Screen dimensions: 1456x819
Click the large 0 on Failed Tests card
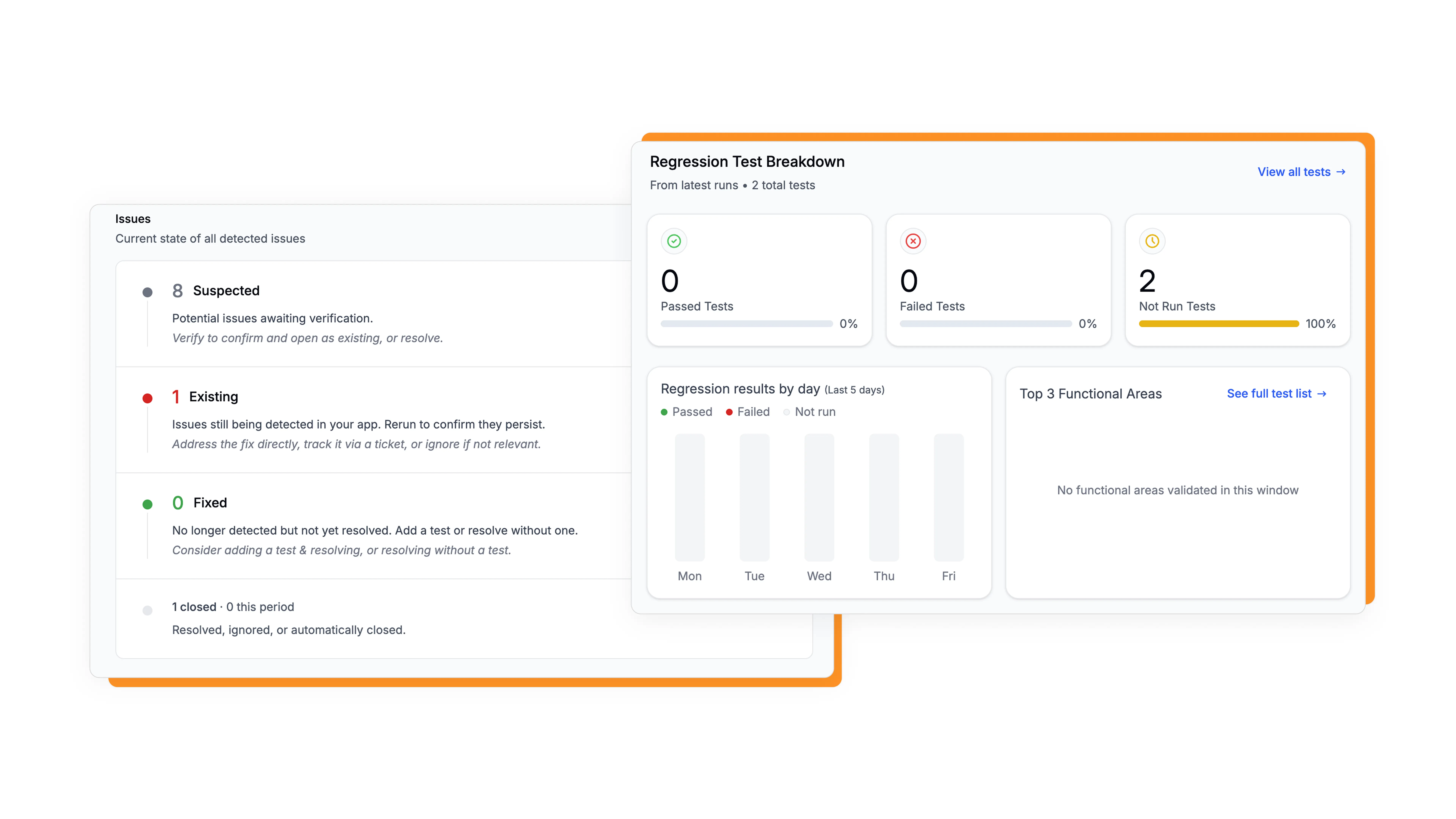(x=909, y=281)
